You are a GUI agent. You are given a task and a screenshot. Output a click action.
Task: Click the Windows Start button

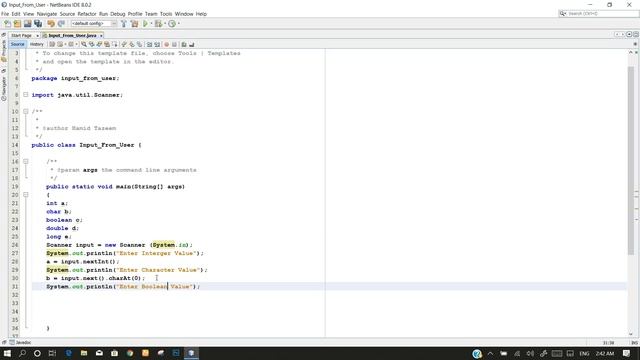(7, 353)
